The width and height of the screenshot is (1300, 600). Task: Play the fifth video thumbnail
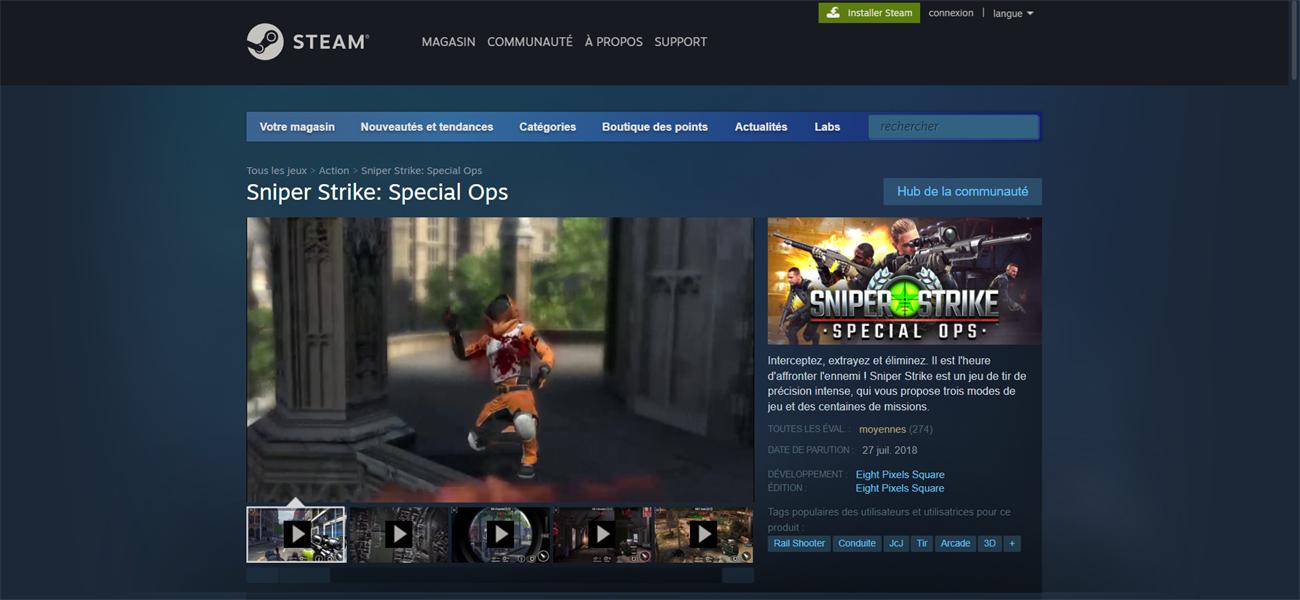tap(704, 534)
